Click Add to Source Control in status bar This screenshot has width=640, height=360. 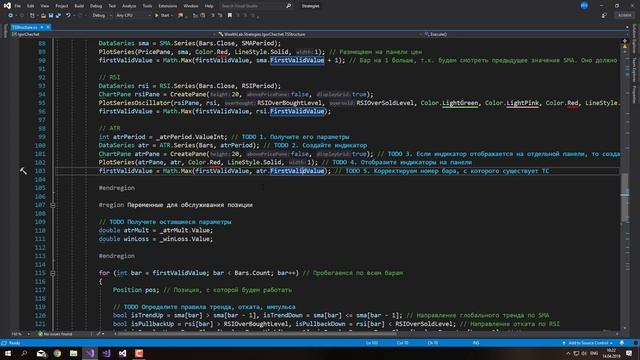coord(588,343)
